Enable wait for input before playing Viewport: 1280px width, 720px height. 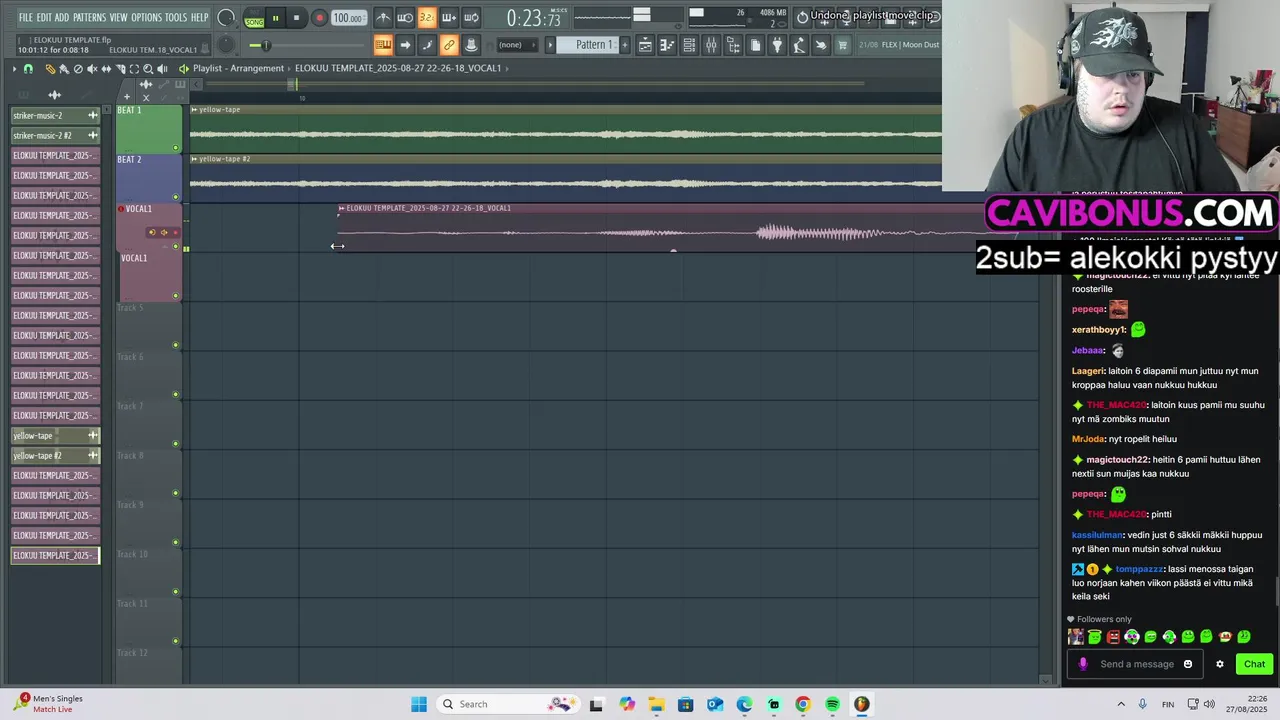click(x=405, y=18)
